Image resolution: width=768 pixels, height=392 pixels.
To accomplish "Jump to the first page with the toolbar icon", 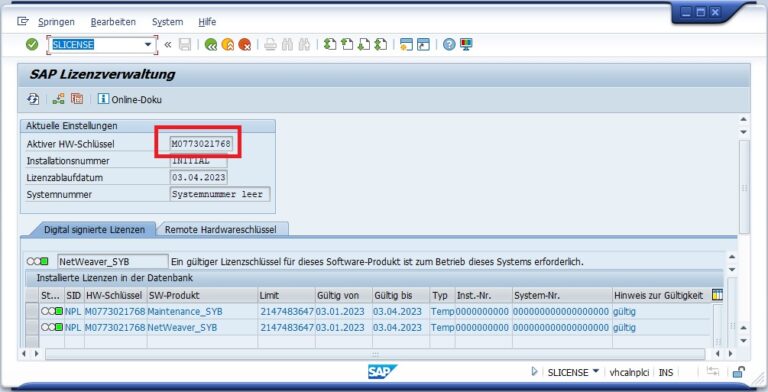I will [330, 45].
